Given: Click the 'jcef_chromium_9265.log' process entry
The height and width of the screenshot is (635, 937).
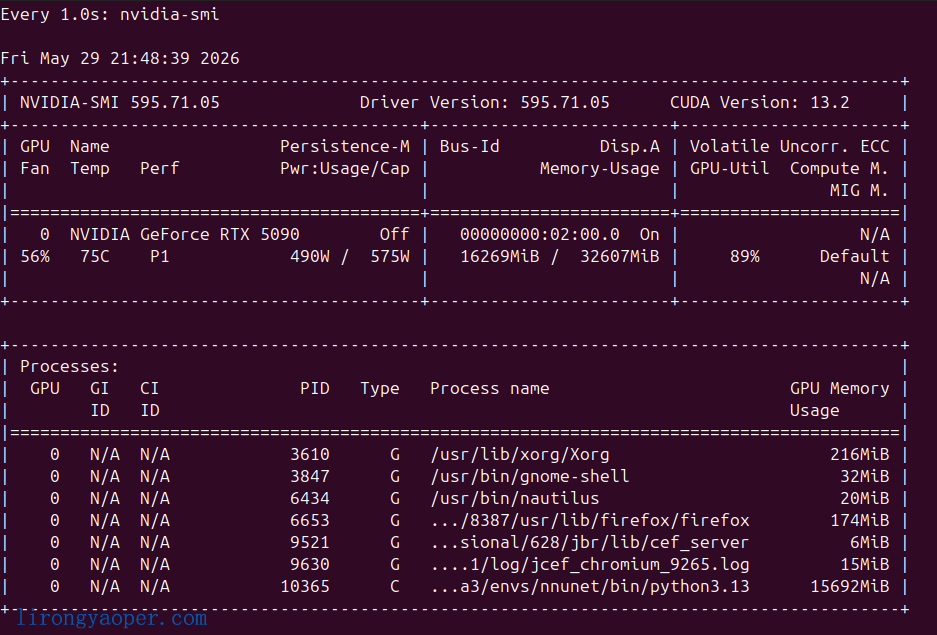Looking at the screenshot, I should pyautogui.click(x=590, y=565).
